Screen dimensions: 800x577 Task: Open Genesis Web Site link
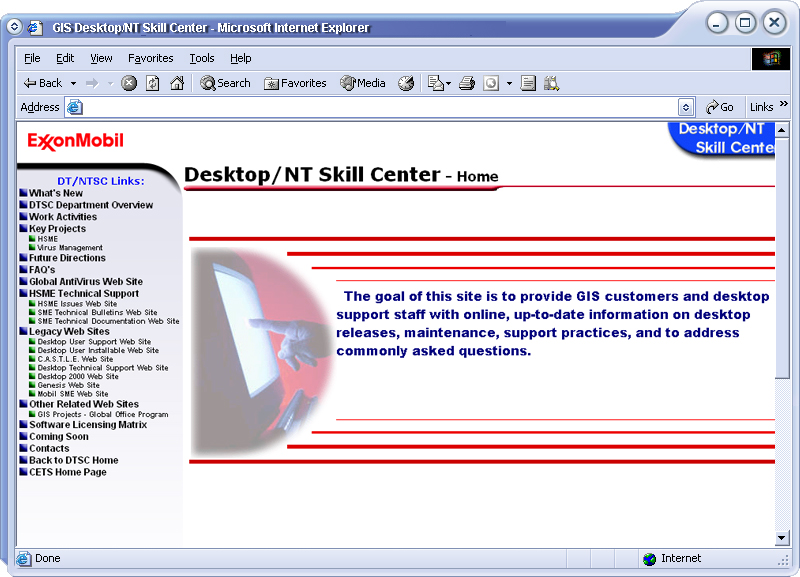click(68, 385)
